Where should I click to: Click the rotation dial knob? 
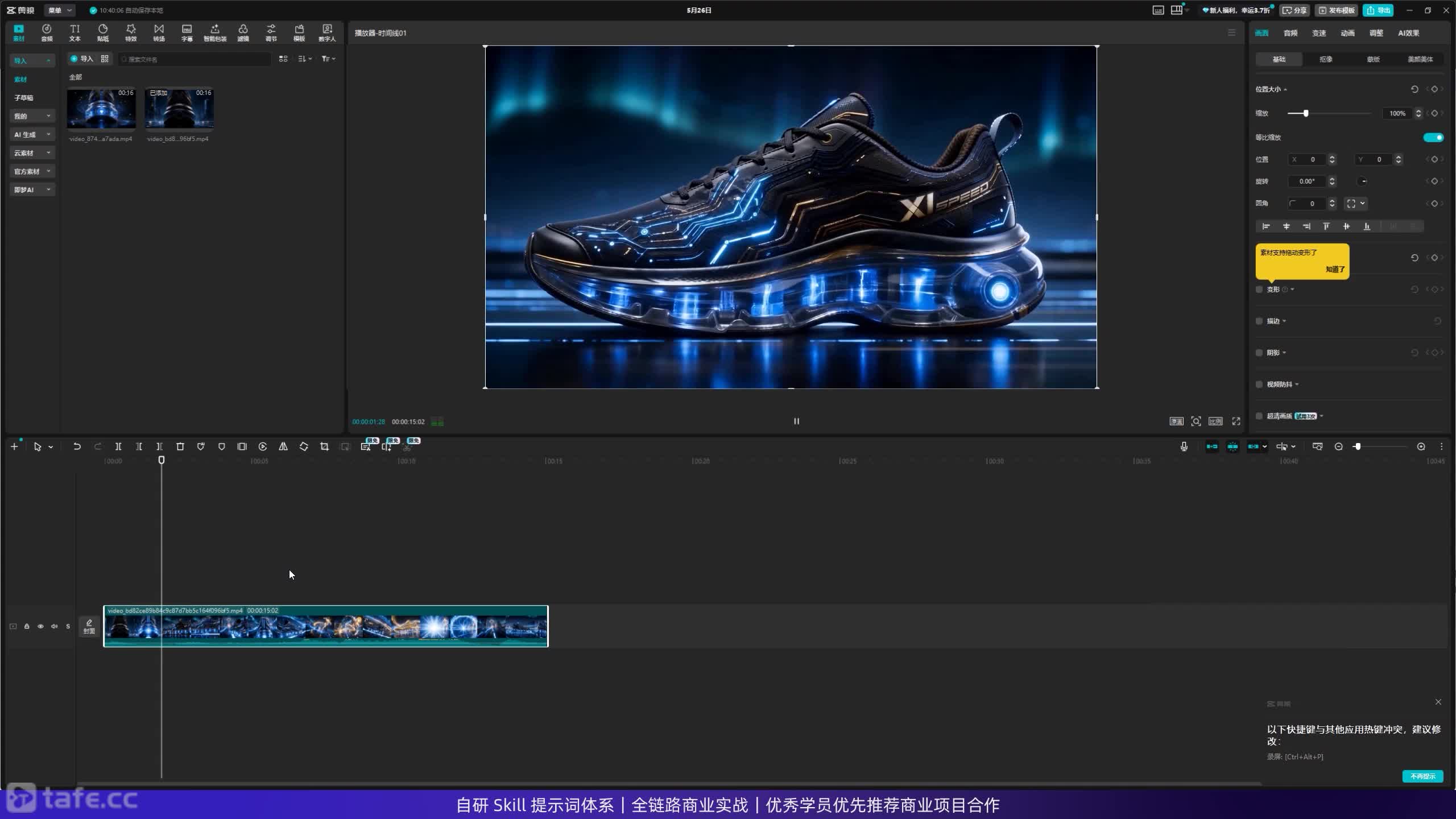click(x=1362, y=181)
